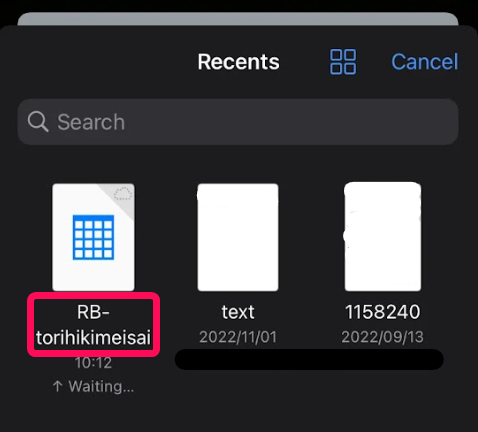The image size is (478, 432).
Task: Open the RB-torihikimeisai spreadsheet thumbnail
Action: click(x=93, y=237)
